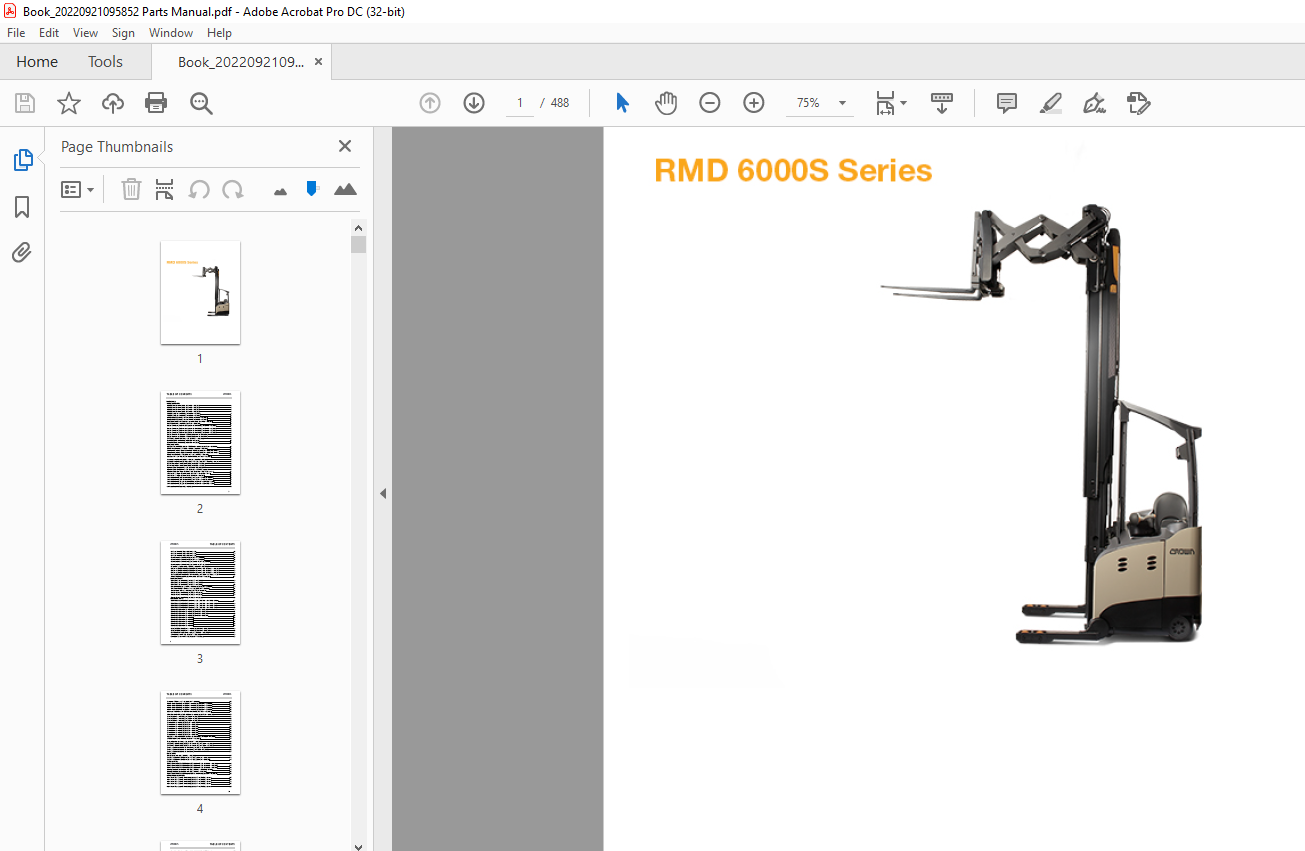Add a sticky note comment
The image size is (1305, 851).
(x=1007, y=103)
